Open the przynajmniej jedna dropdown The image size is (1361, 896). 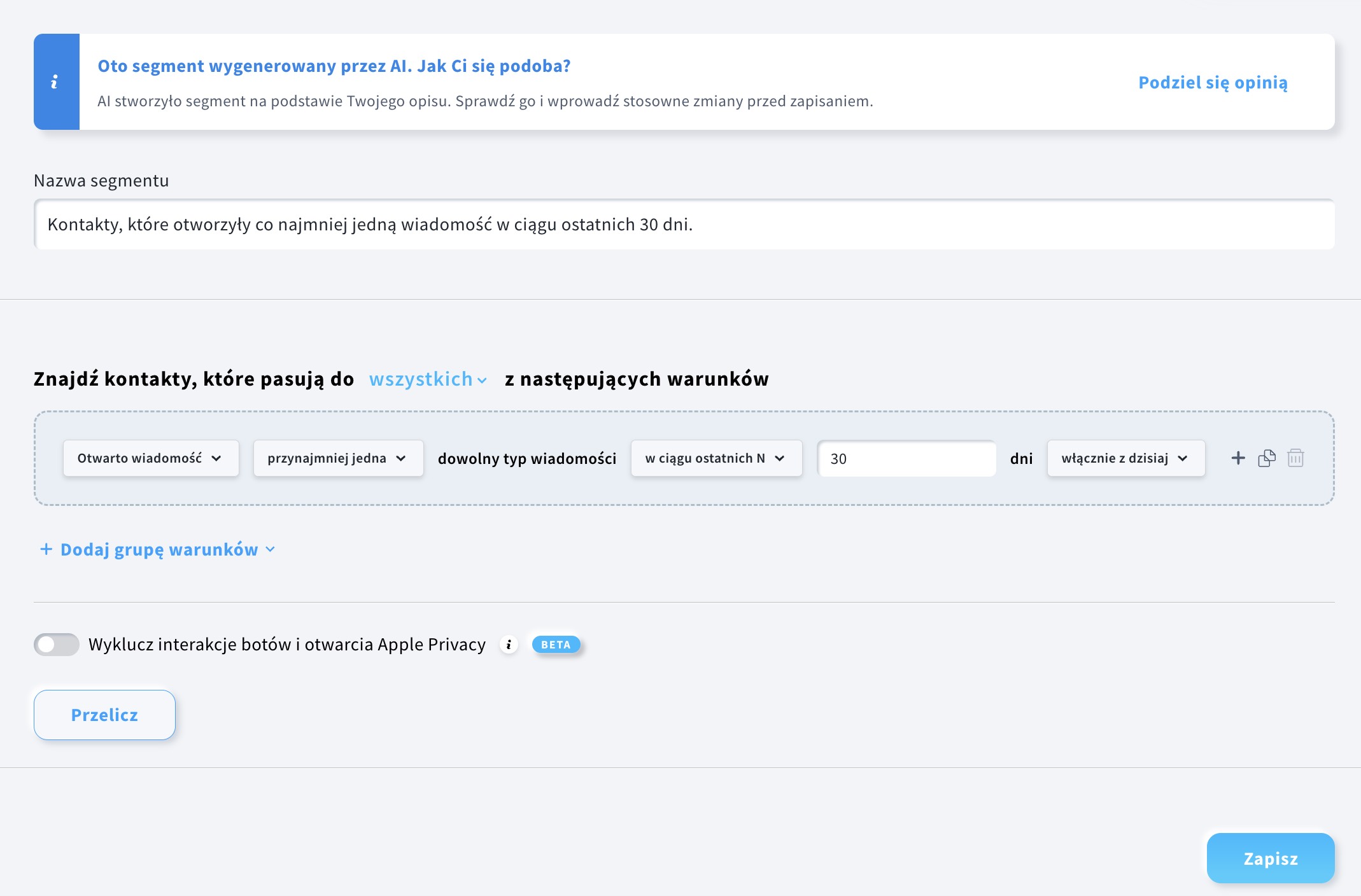click(337, 458)
